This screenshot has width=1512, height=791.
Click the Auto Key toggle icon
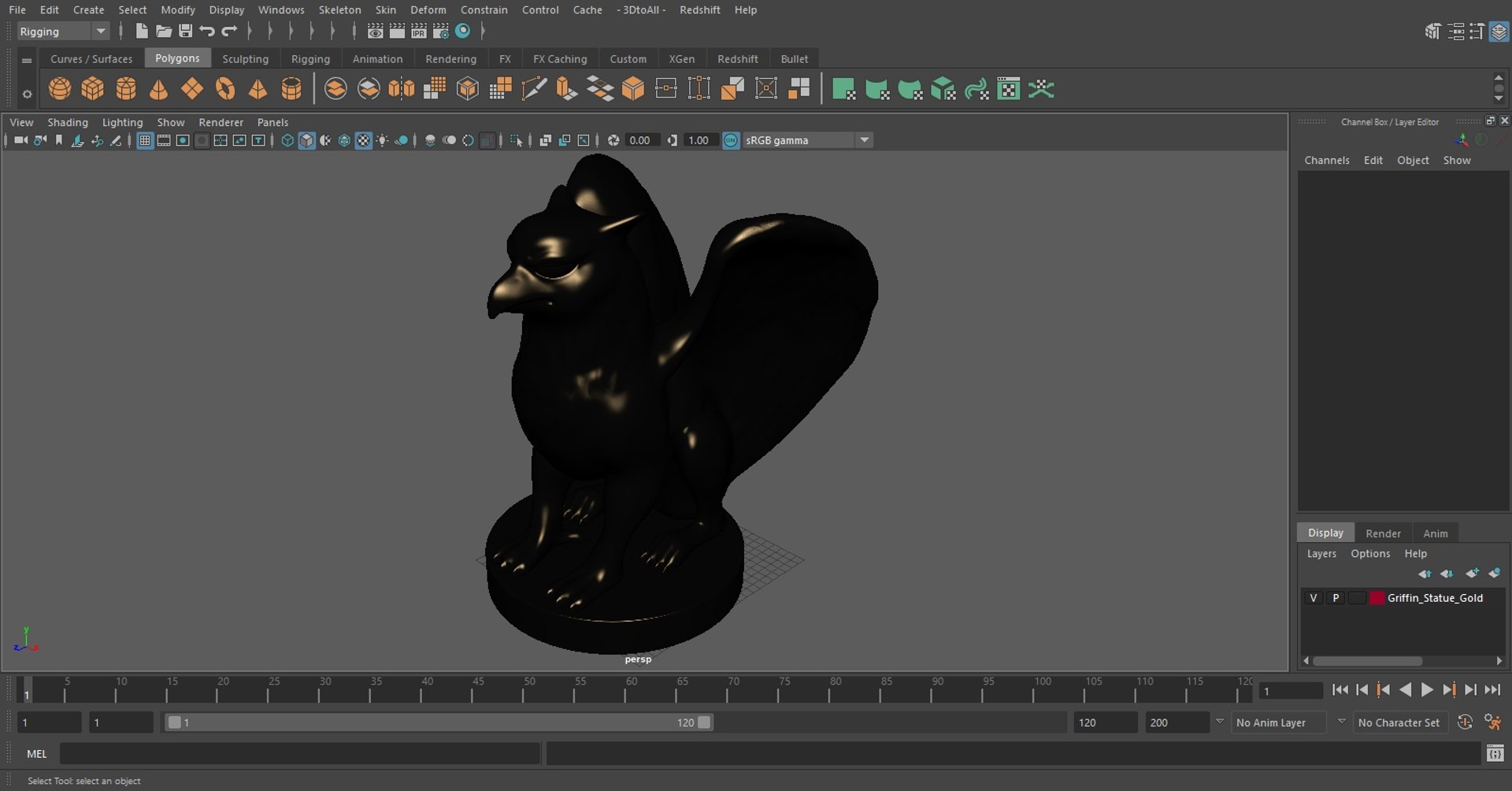(x=1465, y=722)
